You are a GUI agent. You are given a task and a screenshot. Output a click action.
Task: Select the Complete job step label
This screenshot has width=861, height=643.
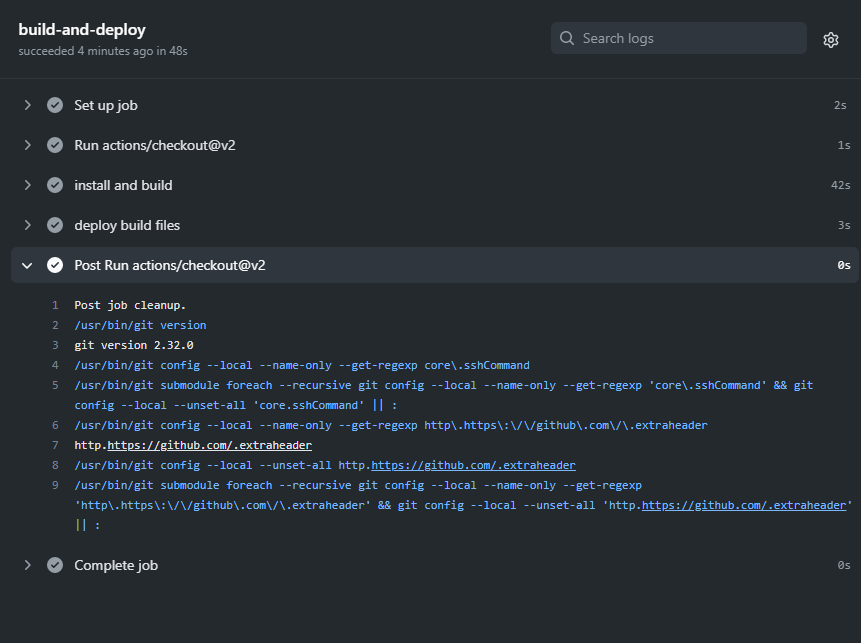116,566
